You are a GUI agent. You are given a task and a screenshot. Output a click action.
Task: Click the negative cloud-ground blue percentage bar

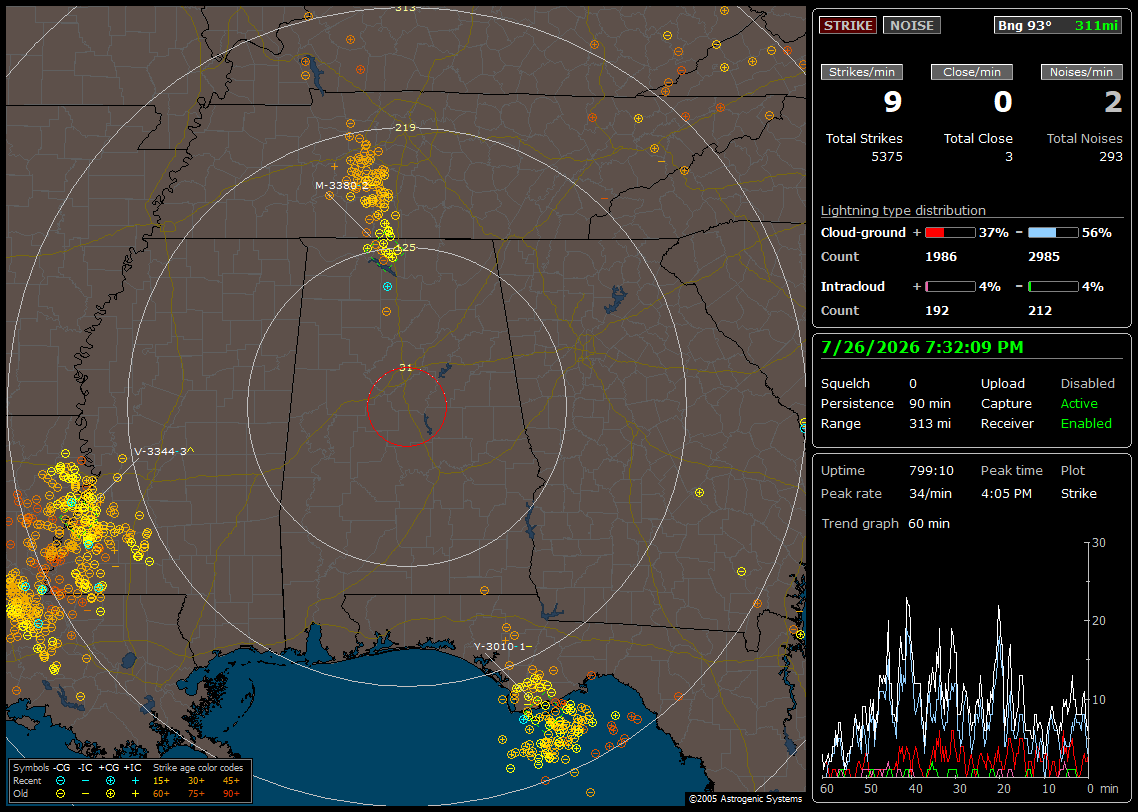click(1053, 233)
